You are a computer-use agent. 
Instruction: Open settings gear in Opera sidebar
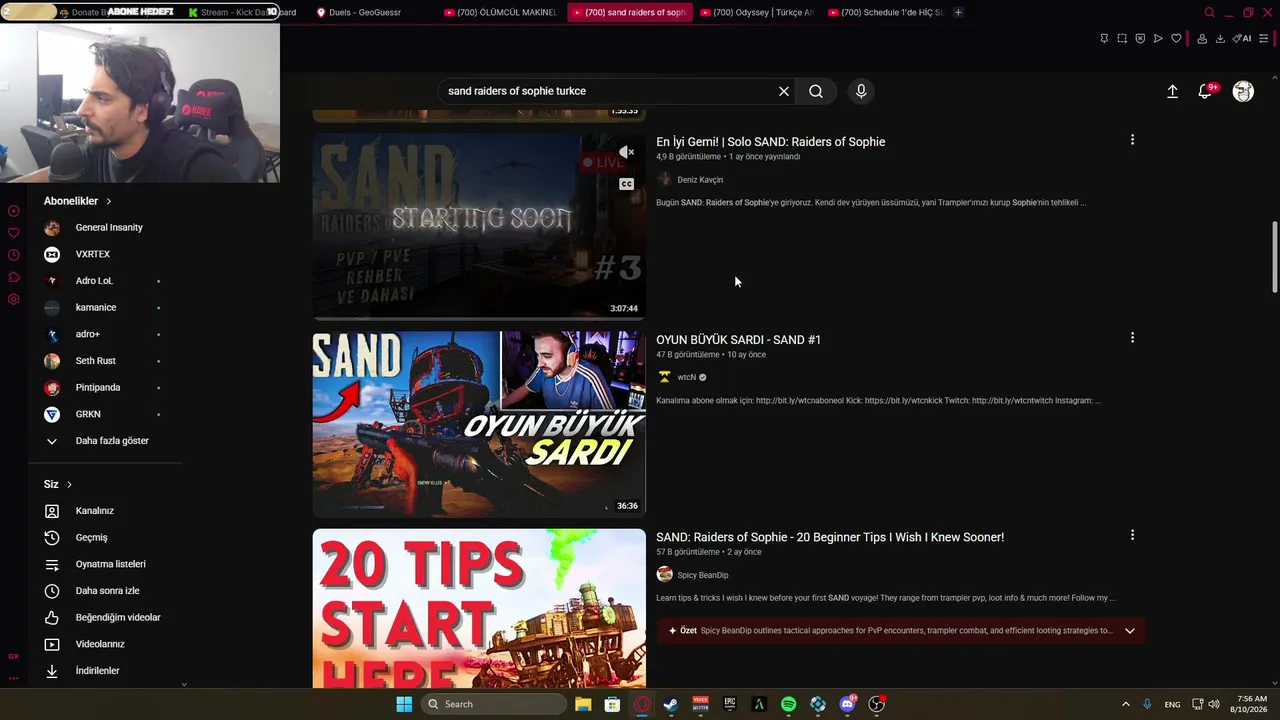14,299
